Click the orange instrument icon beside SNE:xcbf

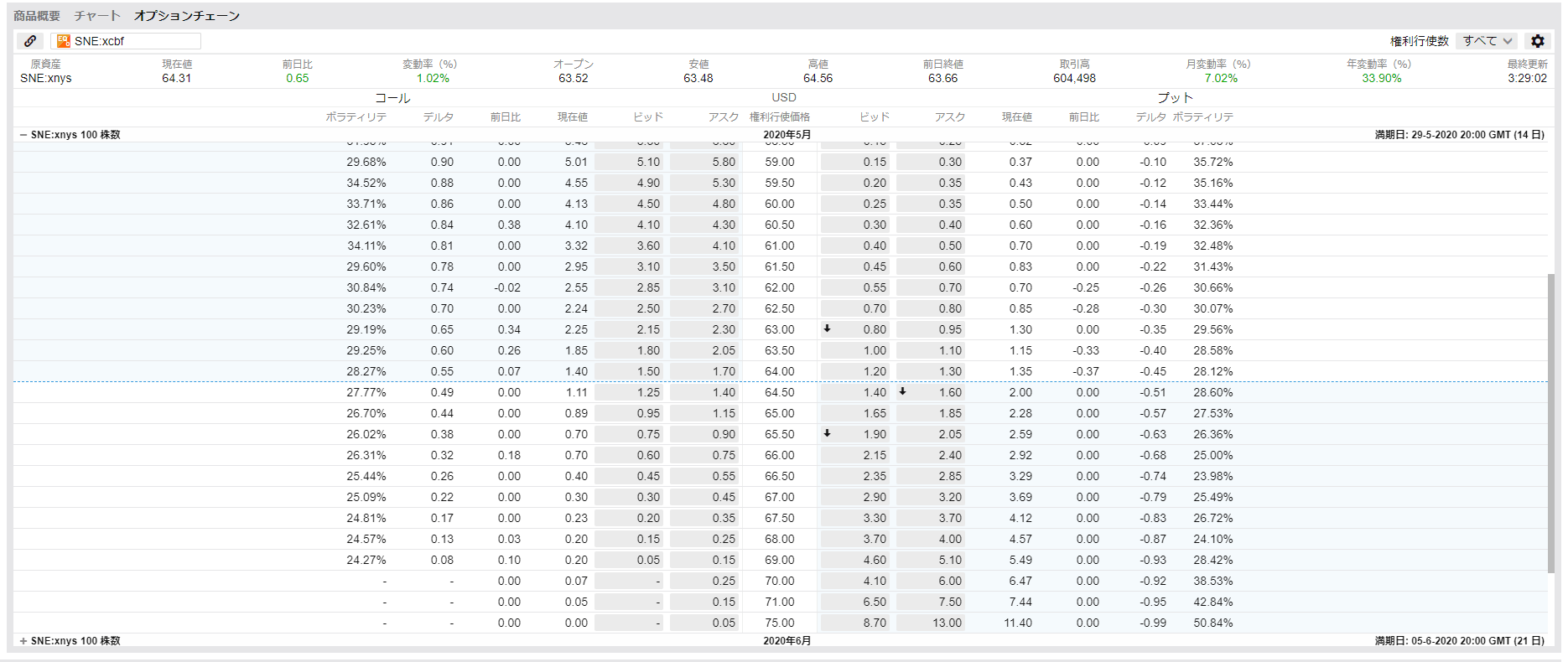(x=64, y=41)
